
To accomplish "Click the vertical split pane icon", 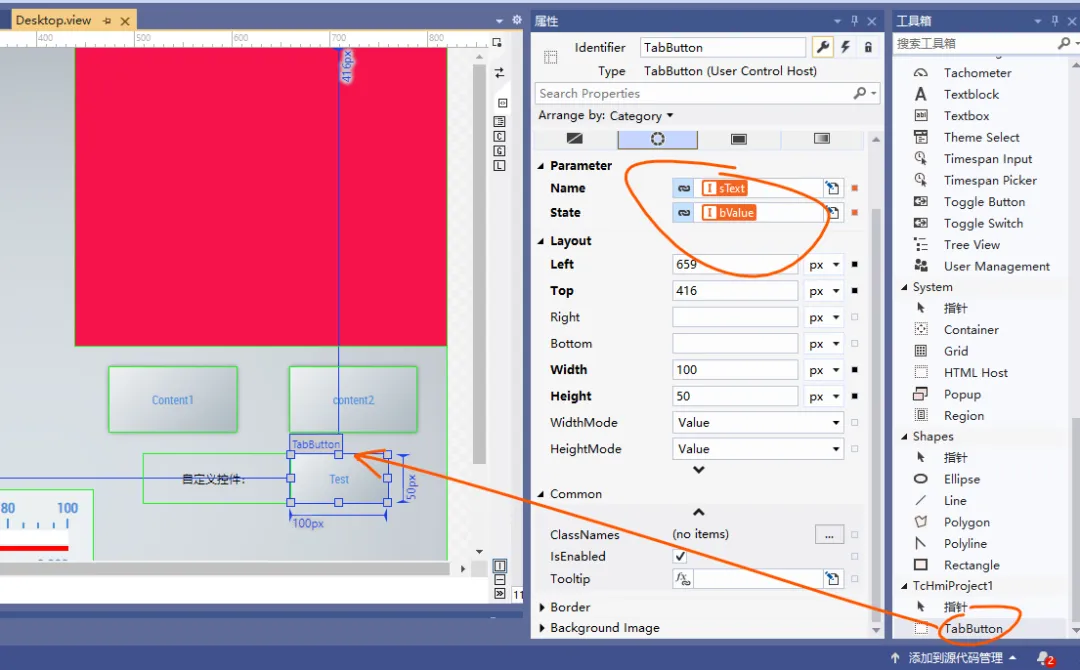I will pos(499,565).
